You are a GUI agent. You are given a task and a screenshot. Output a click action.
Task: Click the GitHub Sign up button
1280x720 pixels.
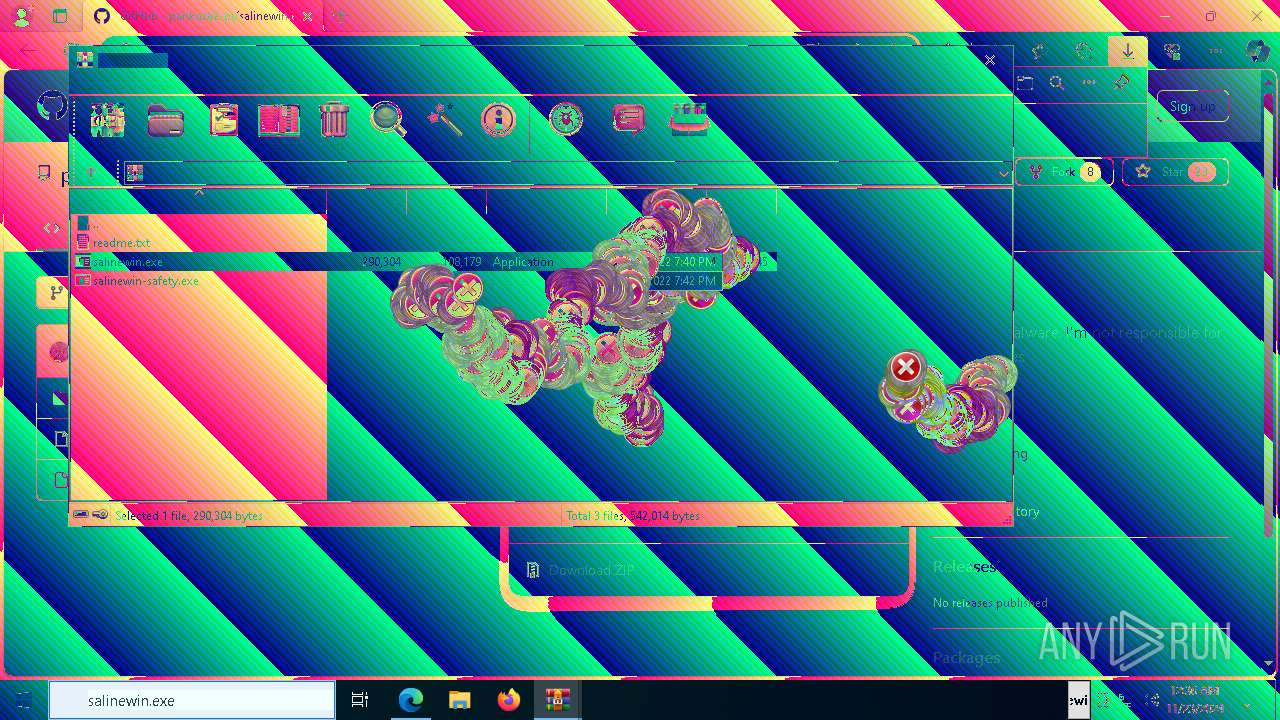(x=1193, y=106)
